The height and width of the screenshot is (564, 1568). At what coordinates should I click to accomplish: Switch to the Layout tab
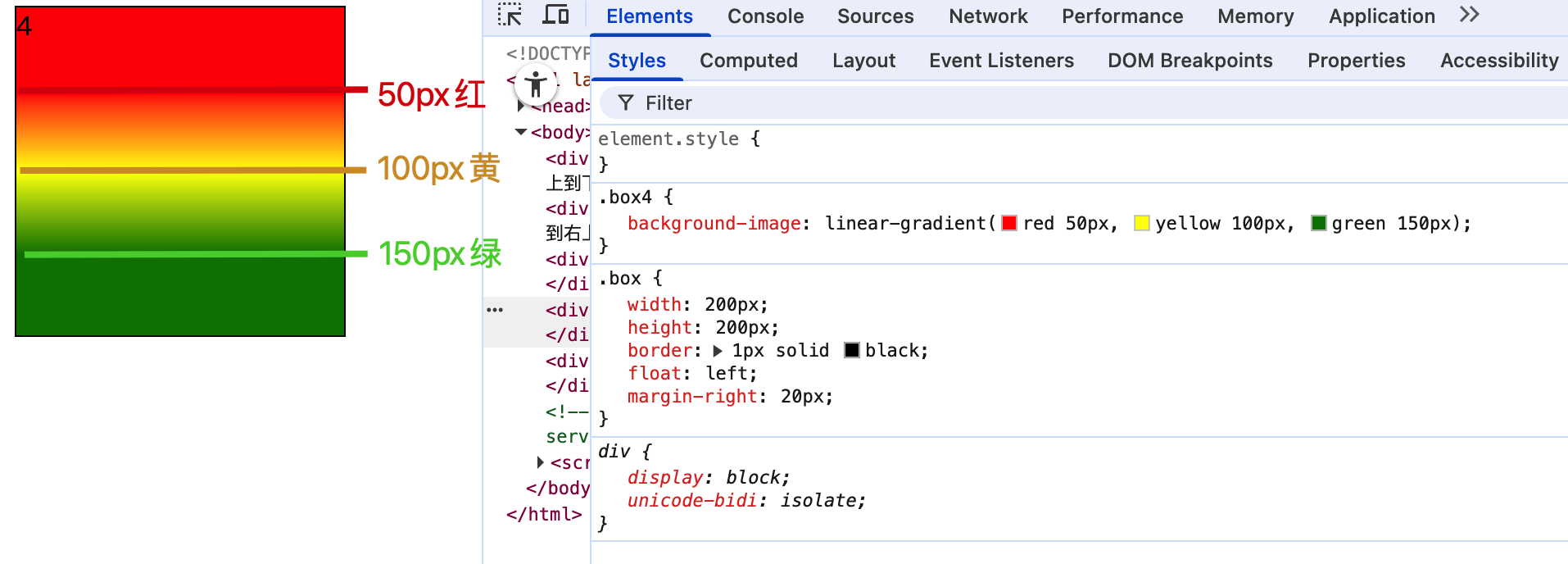click(863, 61)
